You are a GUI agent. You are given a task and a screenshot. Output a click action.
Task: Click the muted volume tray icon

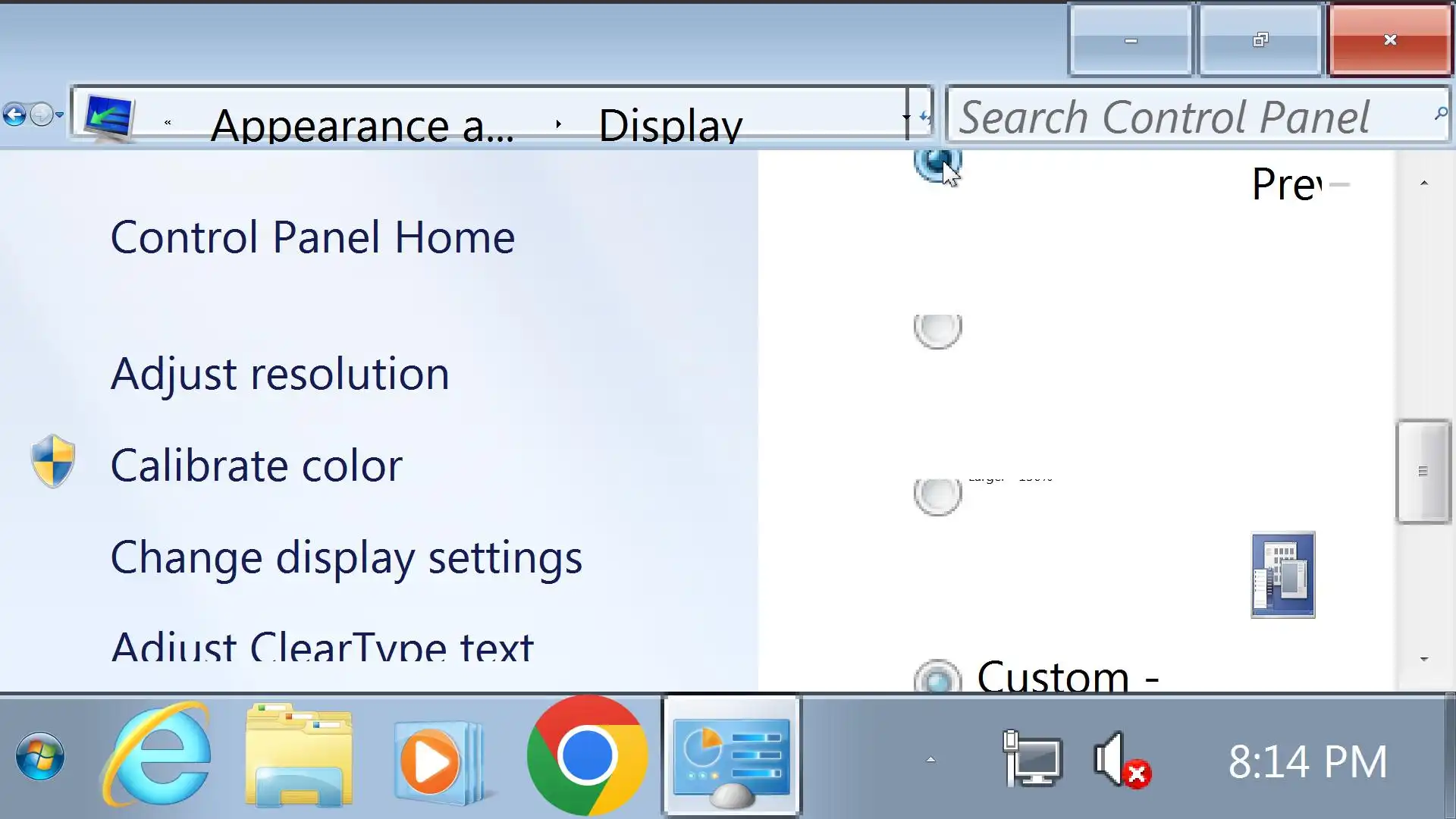(x=1121, y=760)
